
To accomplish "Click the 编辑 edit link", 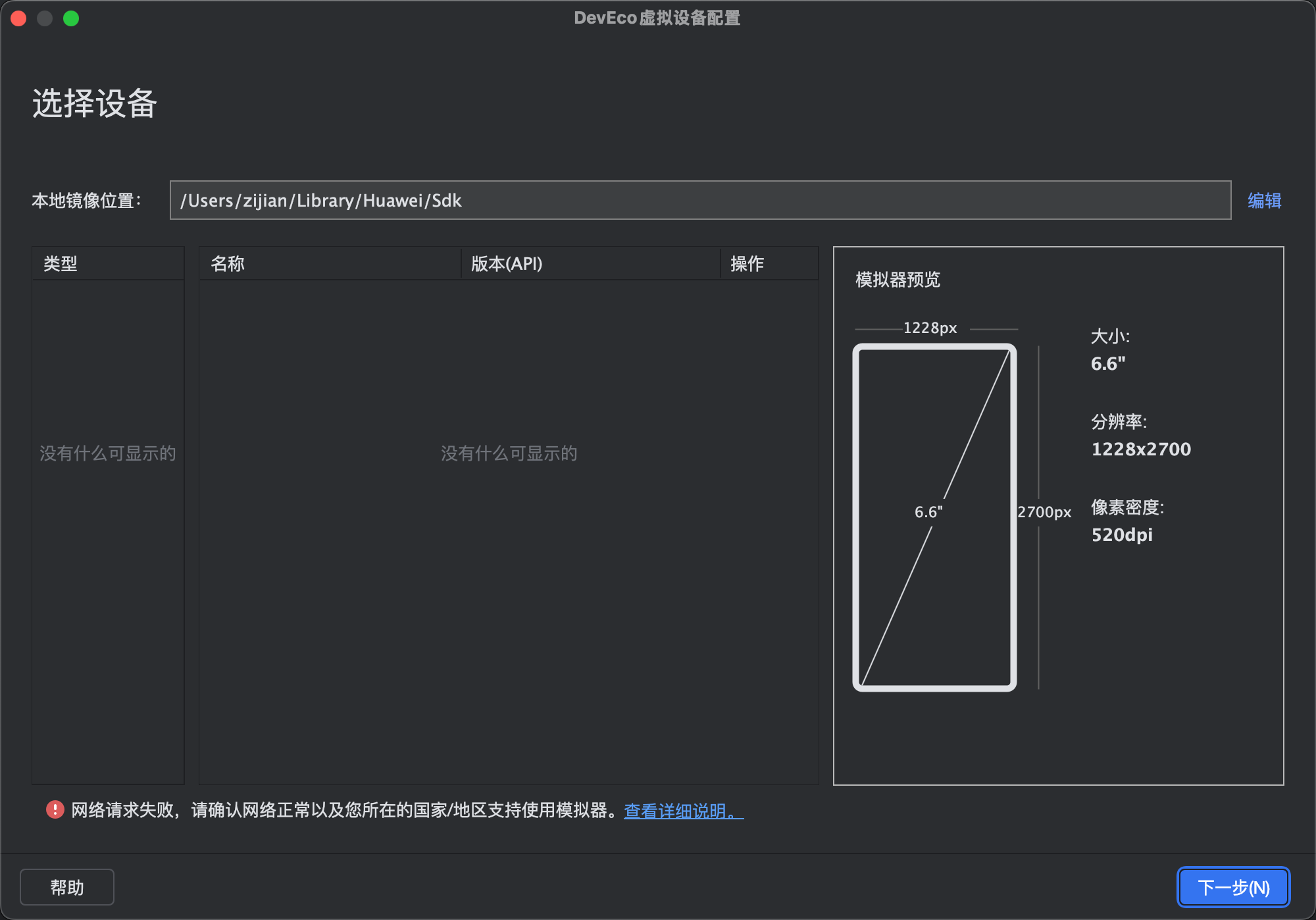I will 1264,201.
